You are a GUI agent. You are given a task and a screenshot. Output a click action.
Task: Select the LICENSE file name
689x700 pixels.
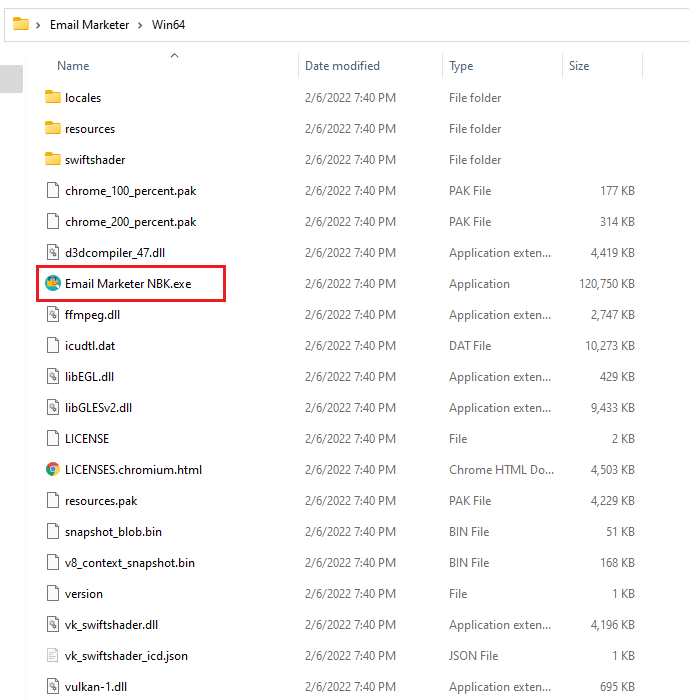point(87,438)
